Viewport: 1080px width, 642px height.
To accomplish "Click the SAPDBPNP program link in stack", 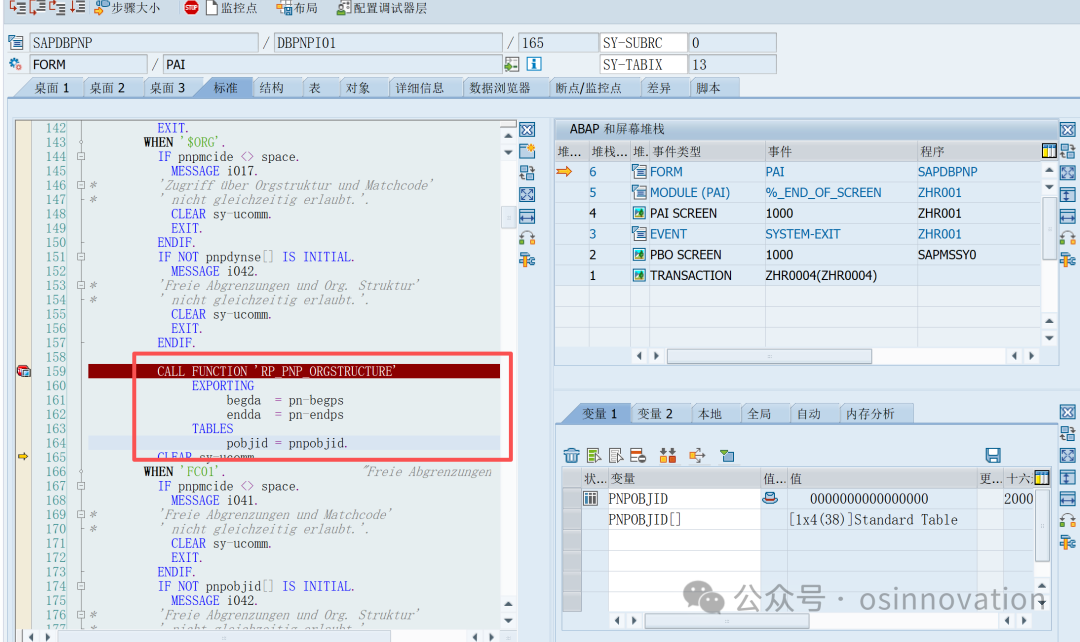I will tap(947, 172).
